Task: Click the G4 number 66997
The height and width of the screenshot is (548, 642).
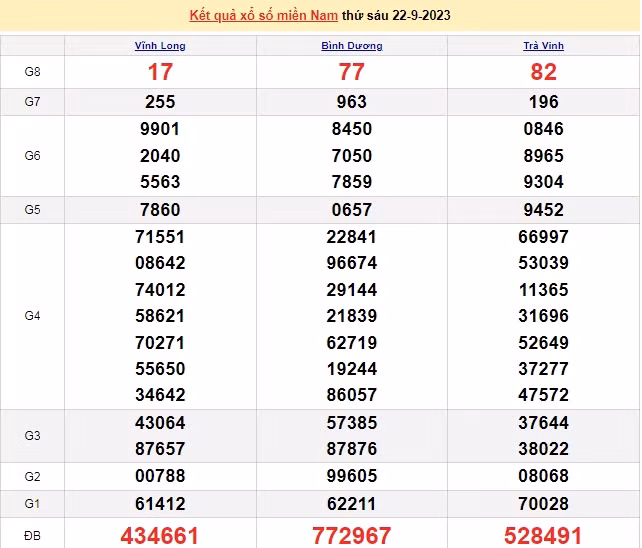Action: coord(543,237)
